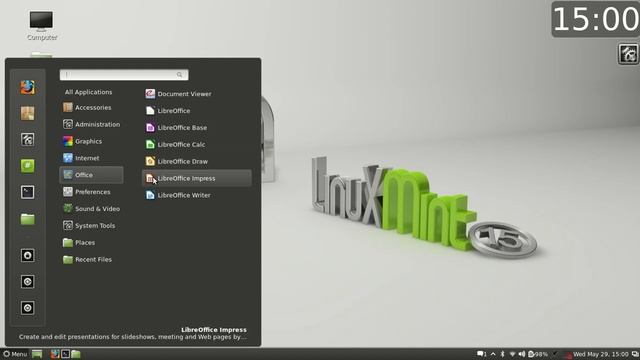
Task: Click the battery 98% indicator
Action: tap(538, 354)
